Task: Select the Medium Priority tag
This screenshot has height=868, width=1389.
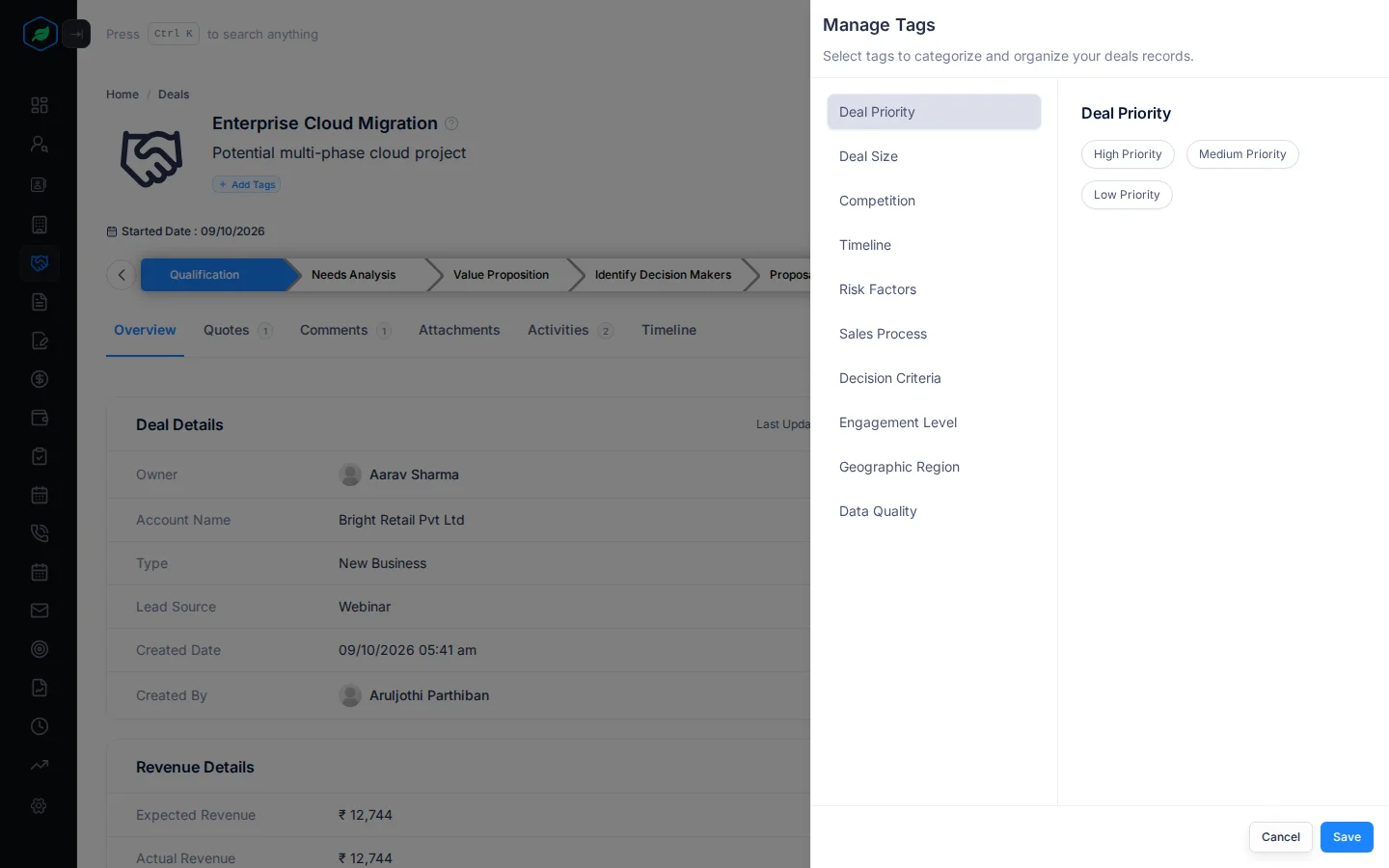Action: pos(1242,154)
